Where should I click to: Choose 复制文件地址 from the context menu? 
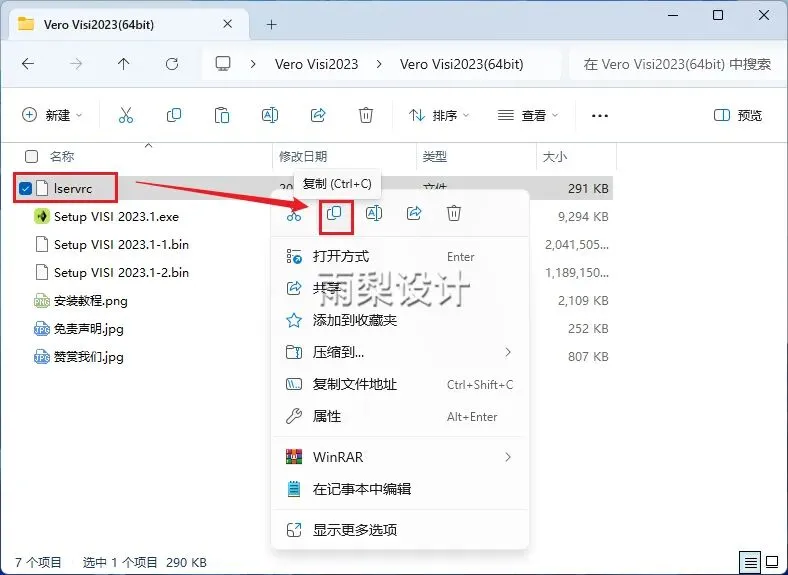[400, 385]
